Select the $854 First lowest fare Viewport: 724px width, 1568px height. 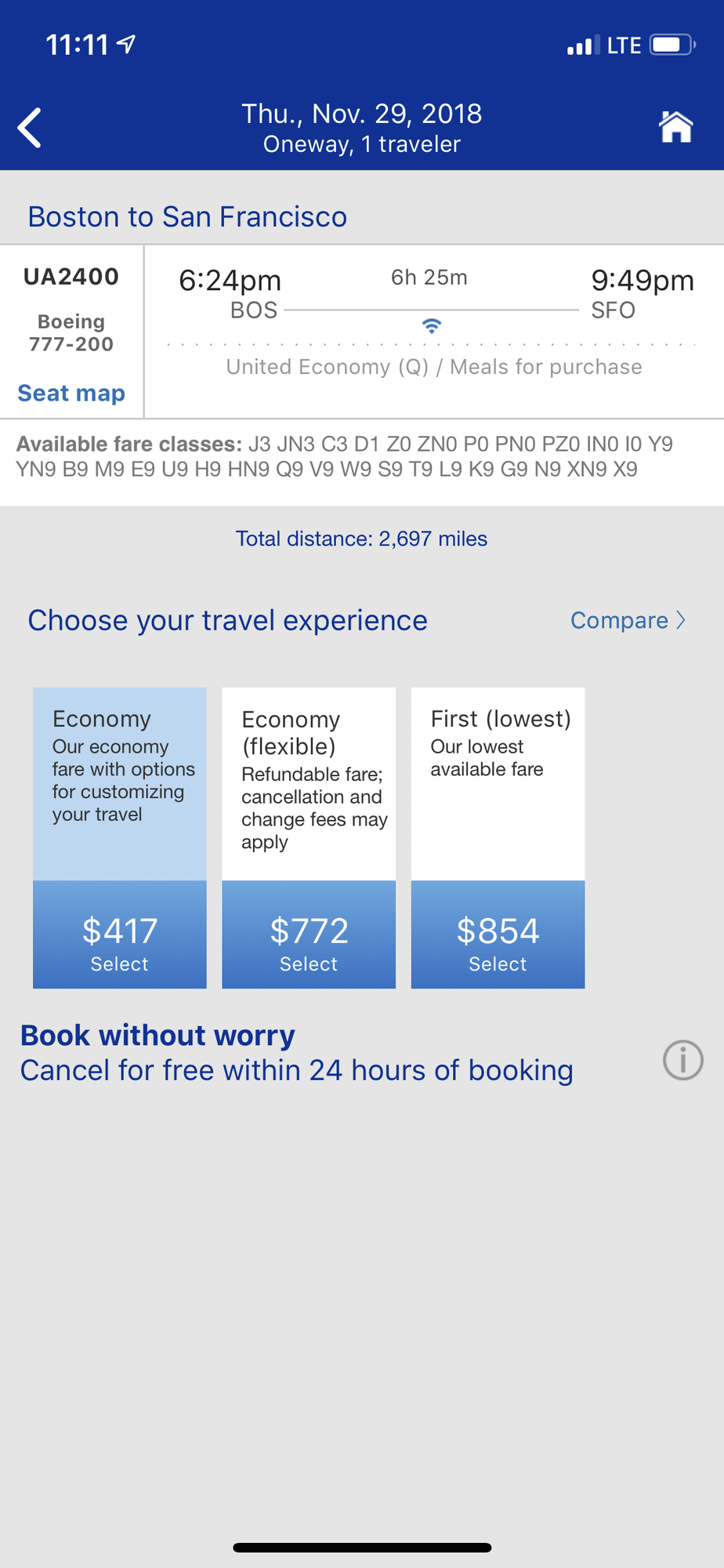[x=498, y=935]
